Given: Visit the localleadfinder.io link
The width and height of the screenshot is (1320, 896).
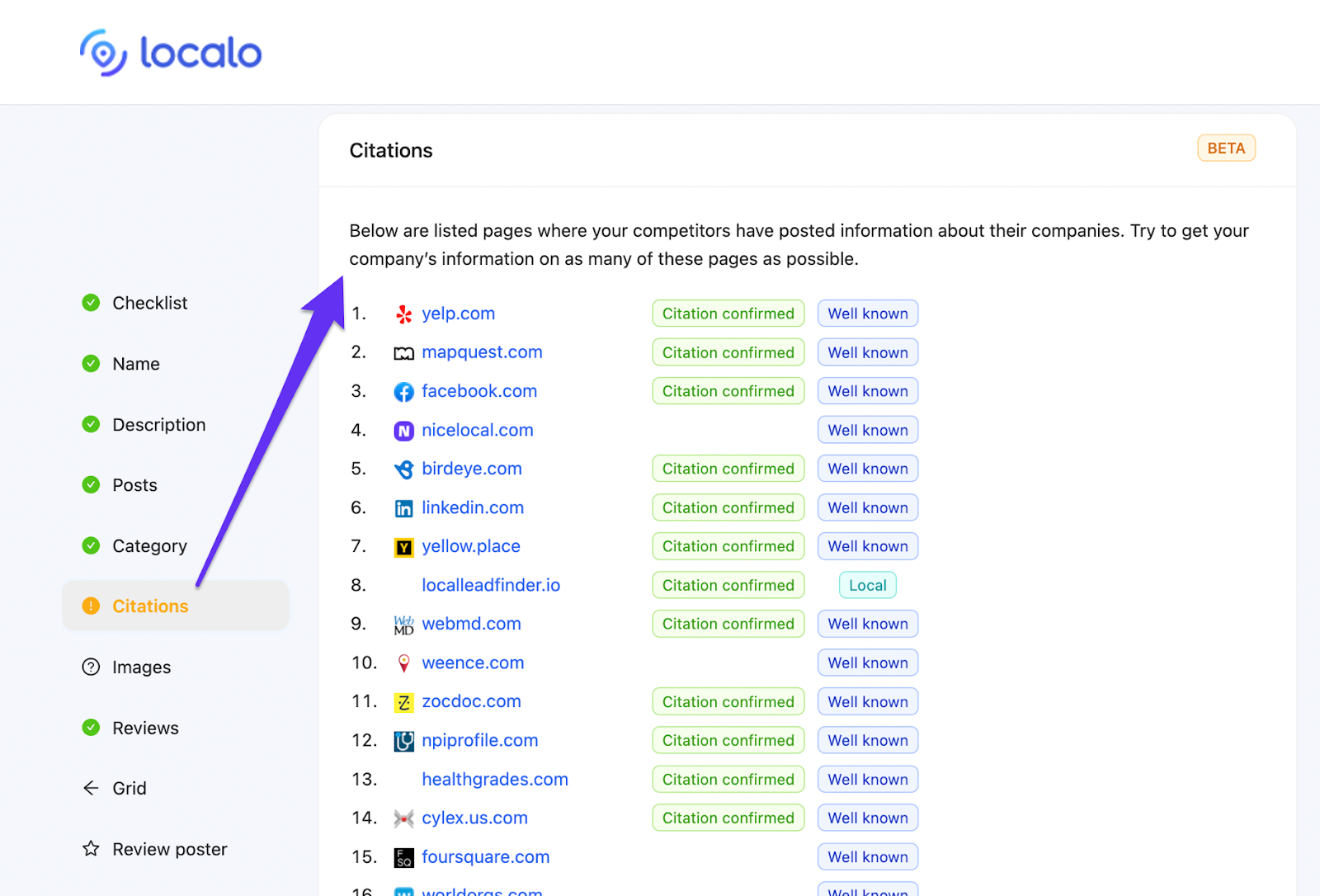Looking at the screenshot, I should pyautogui.click(x=490, y=585).
